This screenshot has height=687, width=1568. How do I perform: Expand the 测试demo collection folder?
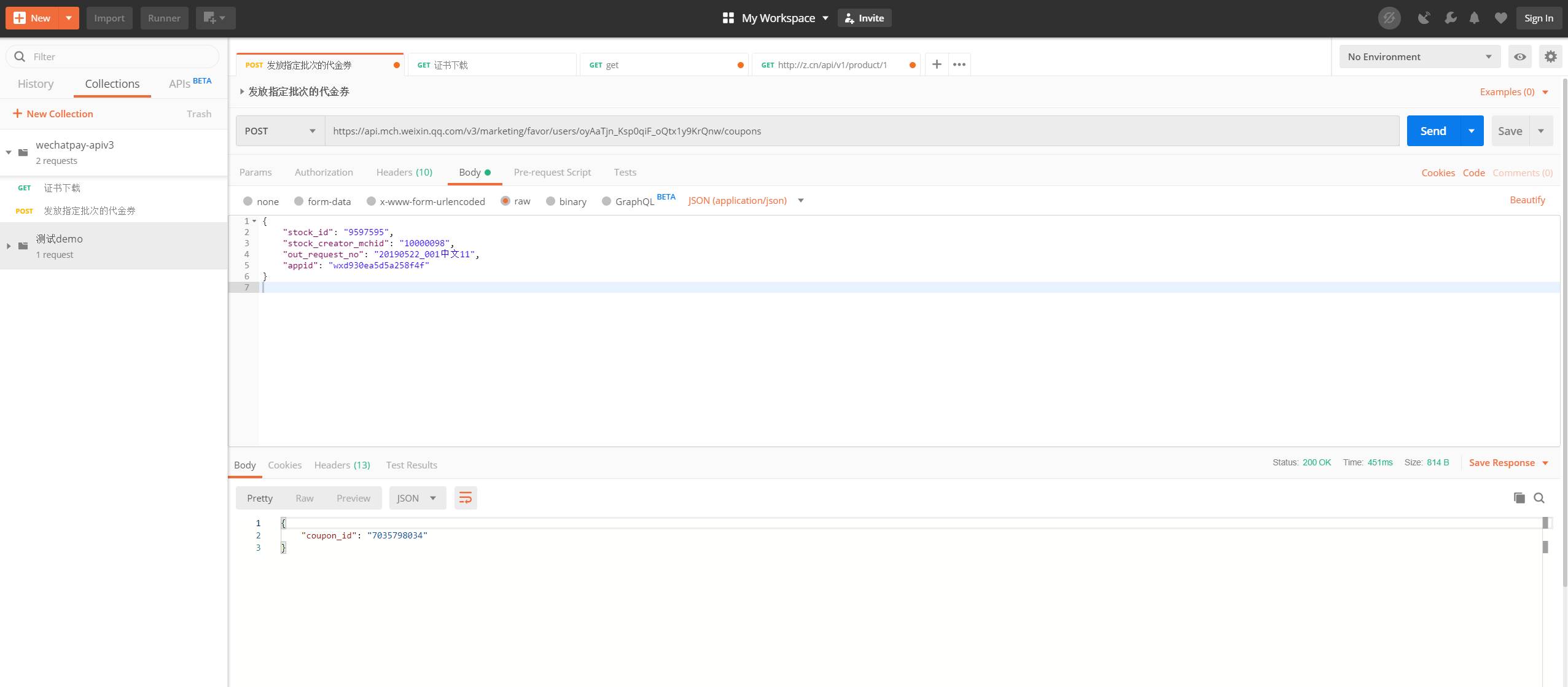pyautogui.click(x=9, y=246)
